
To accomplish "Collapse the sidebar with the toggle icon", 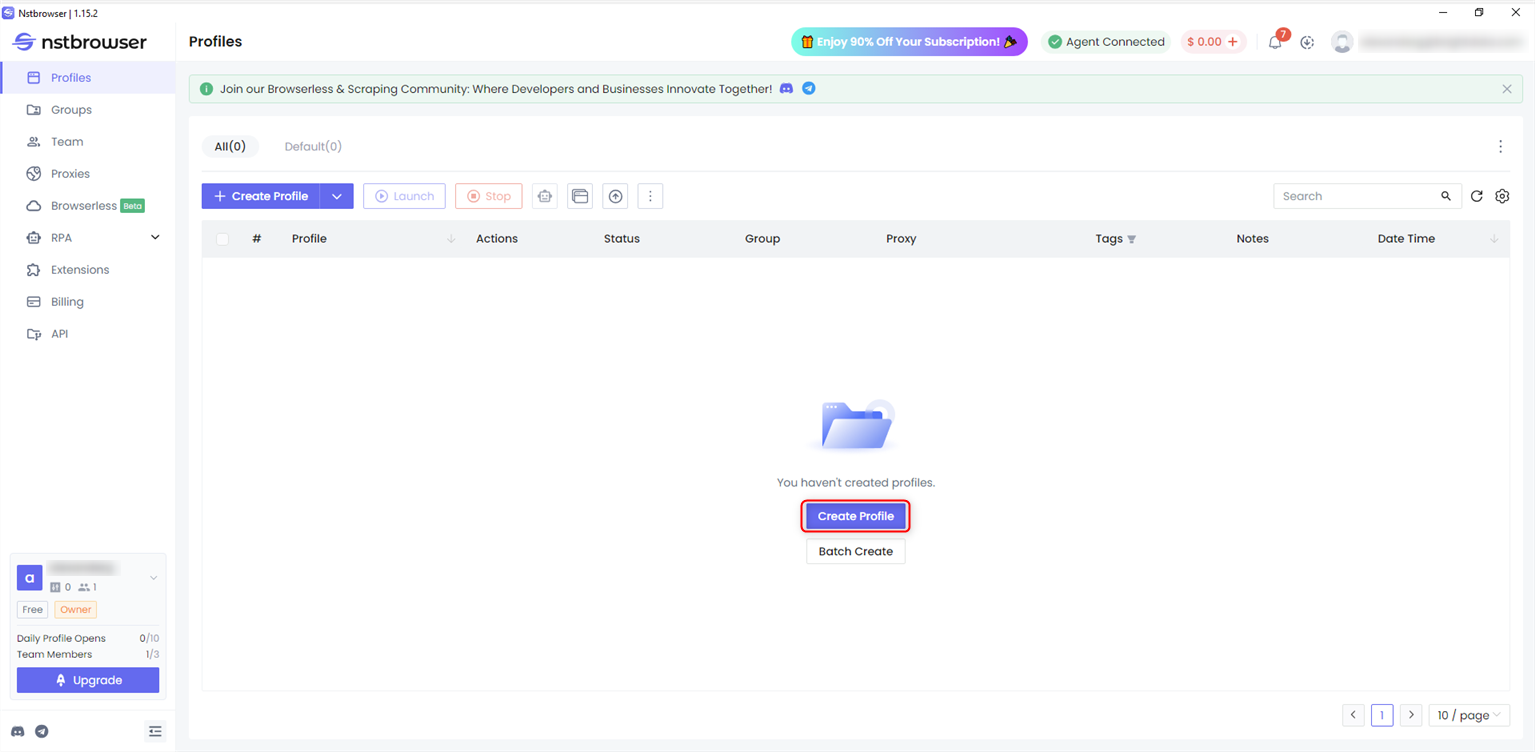I will click(155, 732).
